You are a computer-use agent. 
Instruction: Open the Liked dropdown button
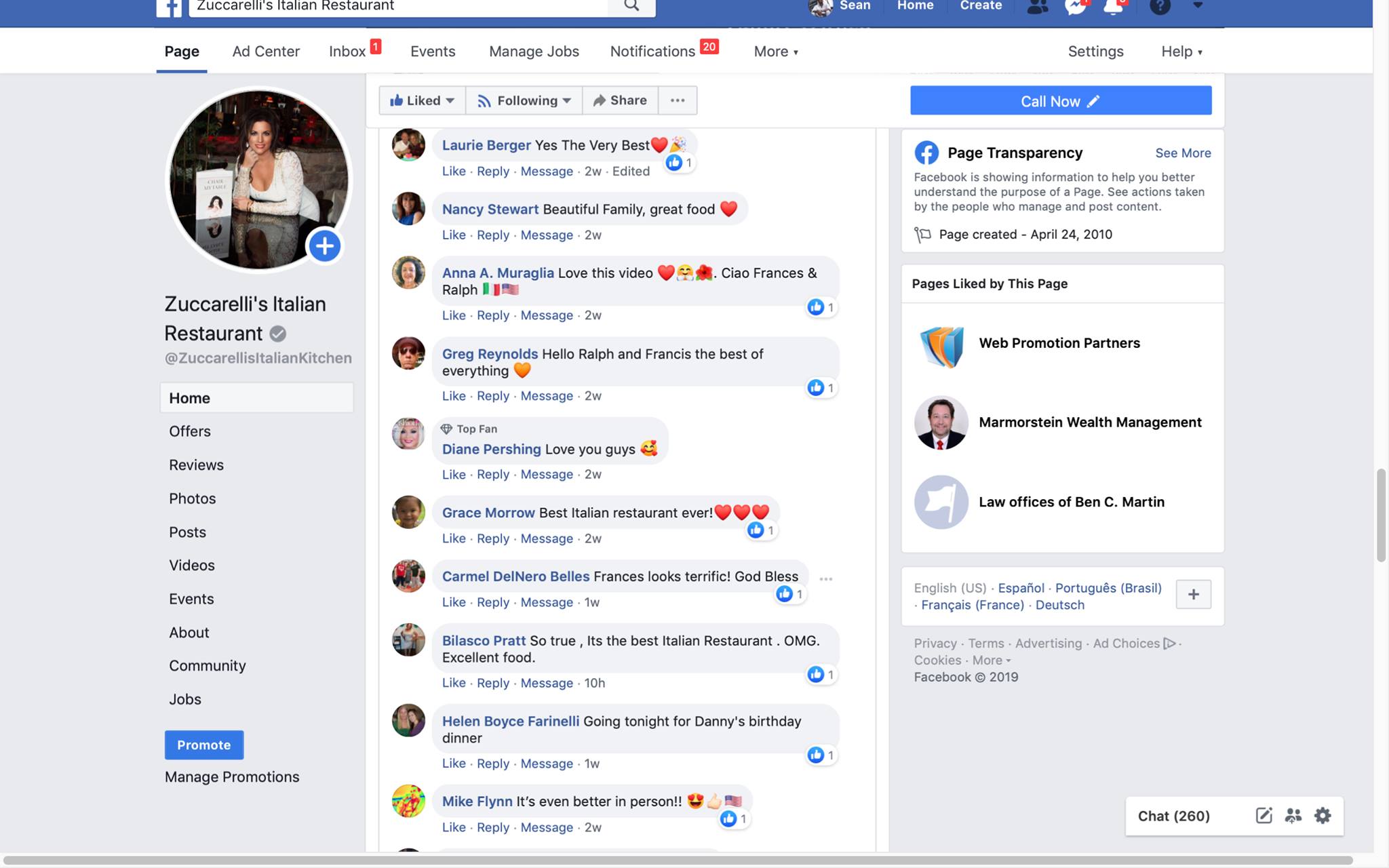(422, 100)
